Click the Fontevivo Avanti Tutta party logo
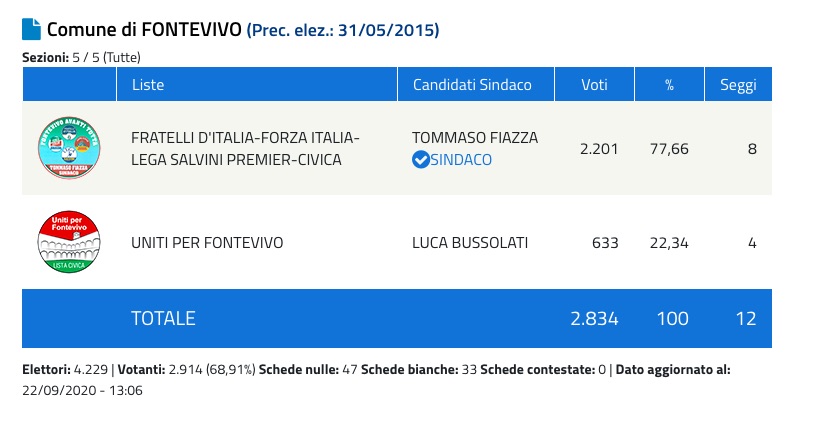 69,148
